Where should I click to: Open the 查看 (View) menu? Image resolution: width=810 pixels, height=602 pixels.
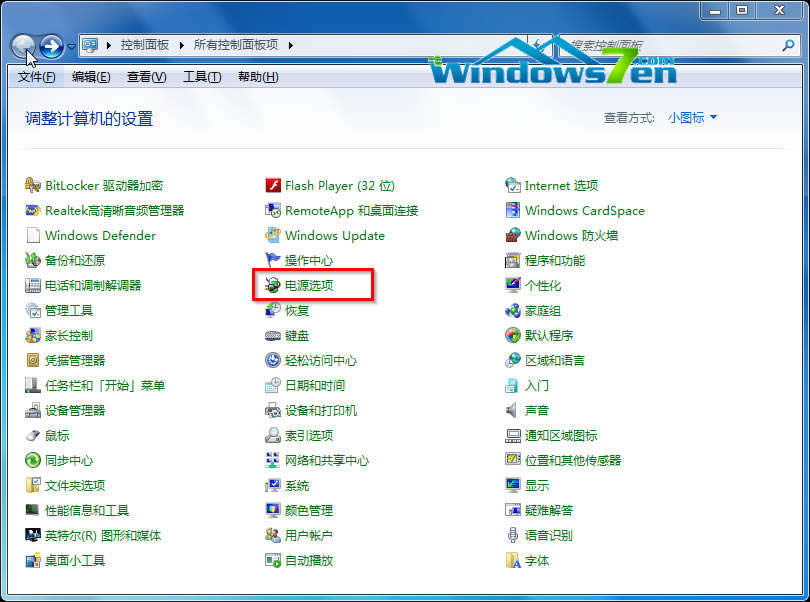point(145,76)
